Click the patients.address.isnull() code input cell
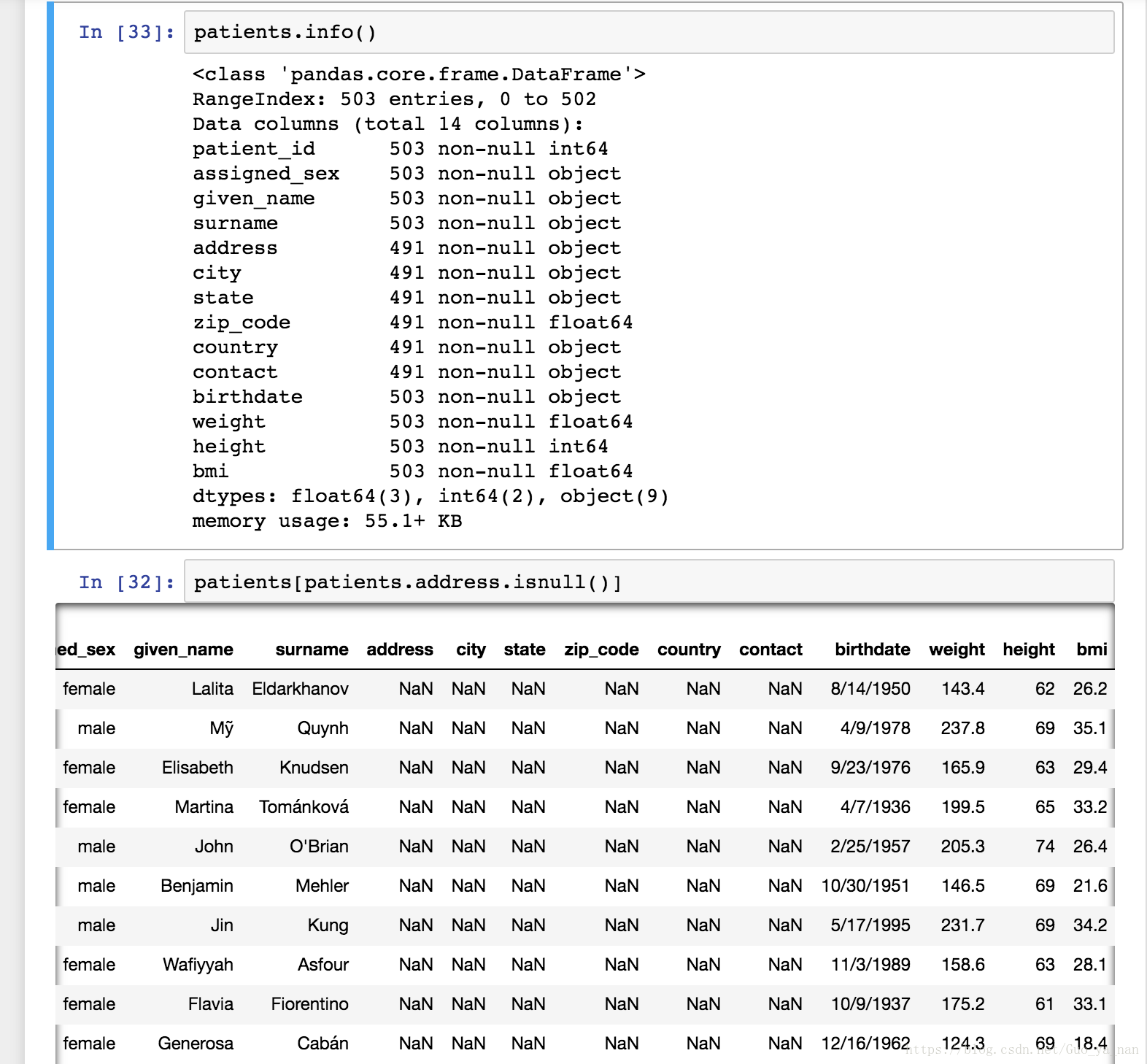 tap(649, 582)
